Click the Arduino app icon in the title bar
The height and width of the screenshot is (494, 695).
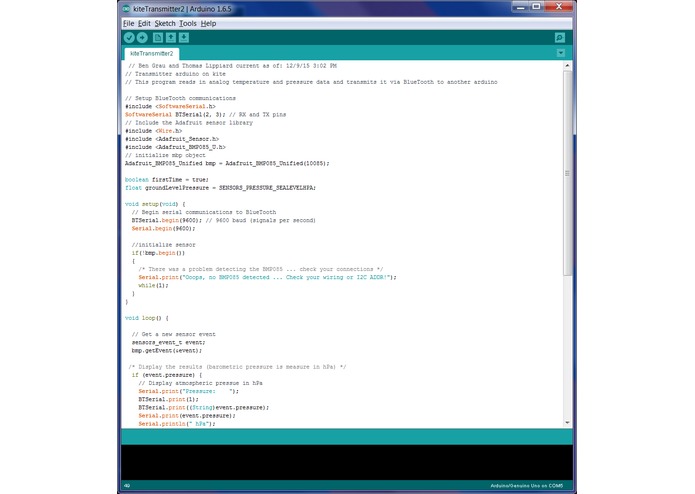click(126, 8)
